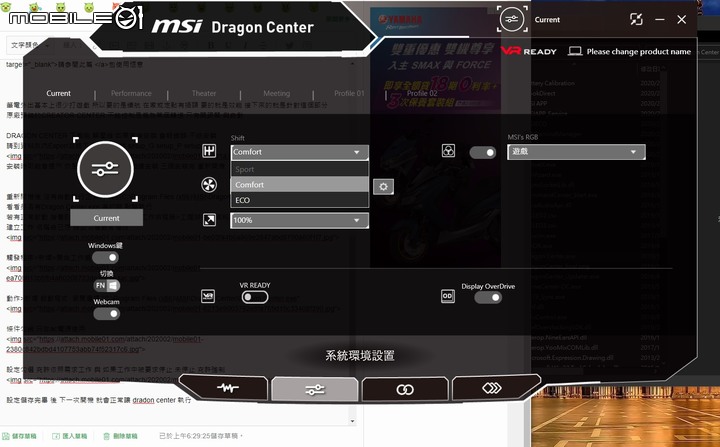Click 匯入草稿 in the browser editor
This screenshot has height=447, width=720.
pyautogui.click(x=75, y=436)
